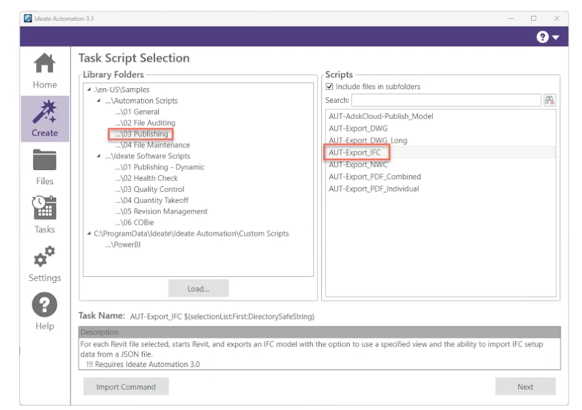Screen dimensions: 582x410
Task: Click the Ideate Automation title bar app icon
Action: click(28, 18)
